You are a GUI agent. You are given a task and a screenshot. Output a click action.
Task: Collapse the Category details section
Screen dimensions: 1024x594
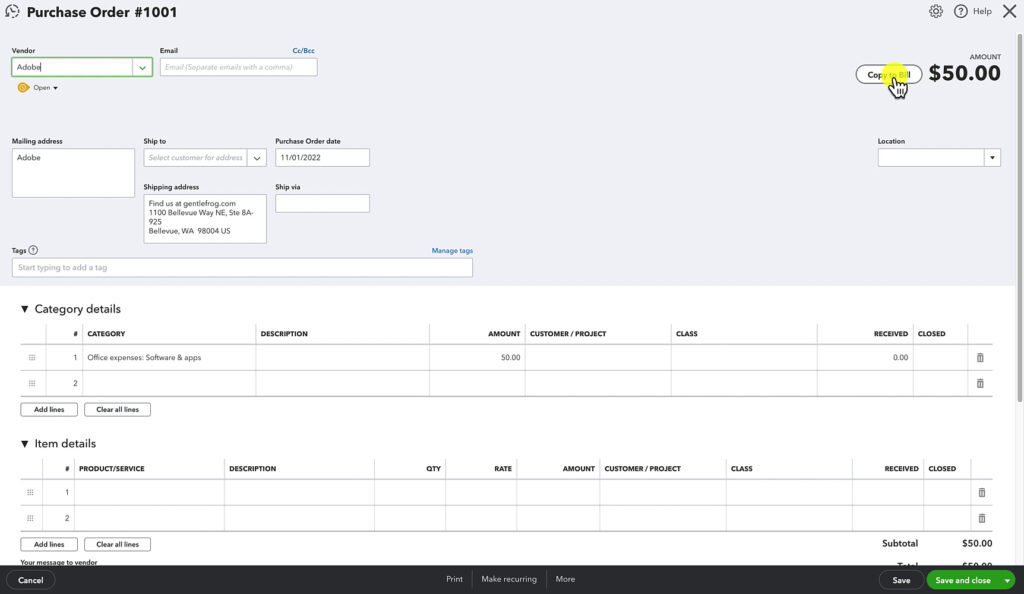[x=25, y=309]
